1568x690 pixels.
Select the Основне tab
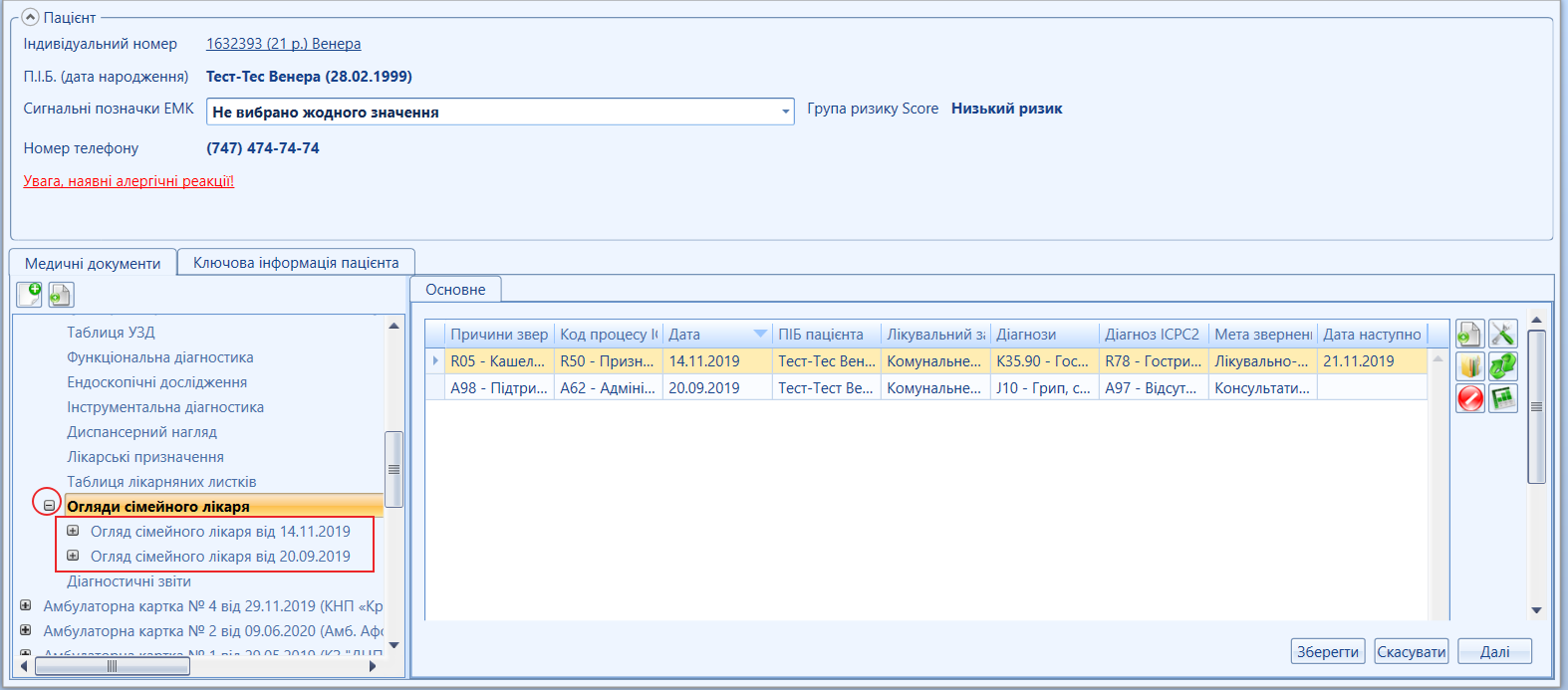pyautogui.click(x=455, y=289)
